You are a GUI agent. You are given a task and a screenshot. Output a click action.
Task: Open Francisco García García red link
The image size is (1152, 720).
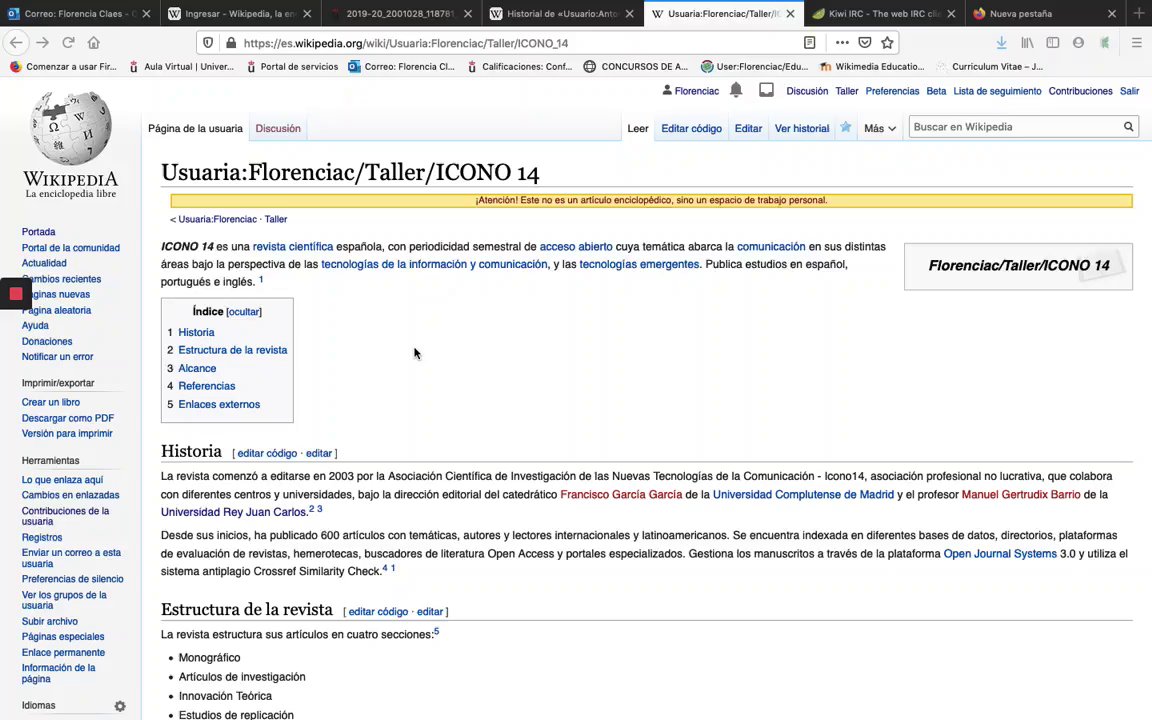coord(621,494)
